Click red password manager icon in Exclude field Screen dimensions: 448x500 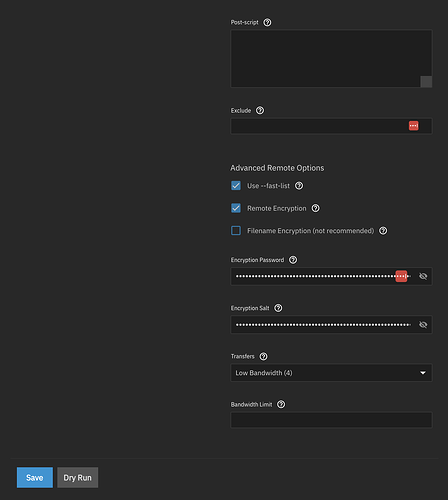point(413,126)
